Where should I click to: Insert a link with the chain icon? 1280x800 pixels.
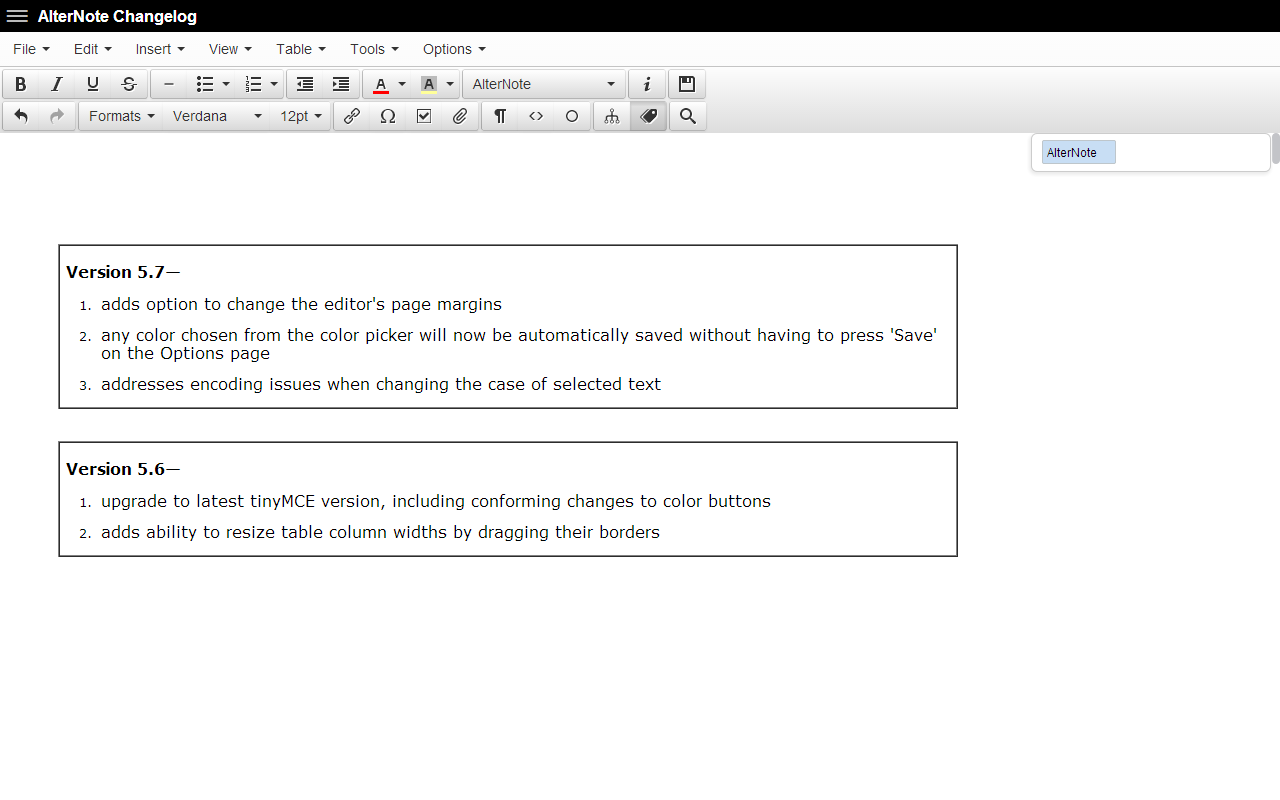pyautogui.click(x=352, y=116)
